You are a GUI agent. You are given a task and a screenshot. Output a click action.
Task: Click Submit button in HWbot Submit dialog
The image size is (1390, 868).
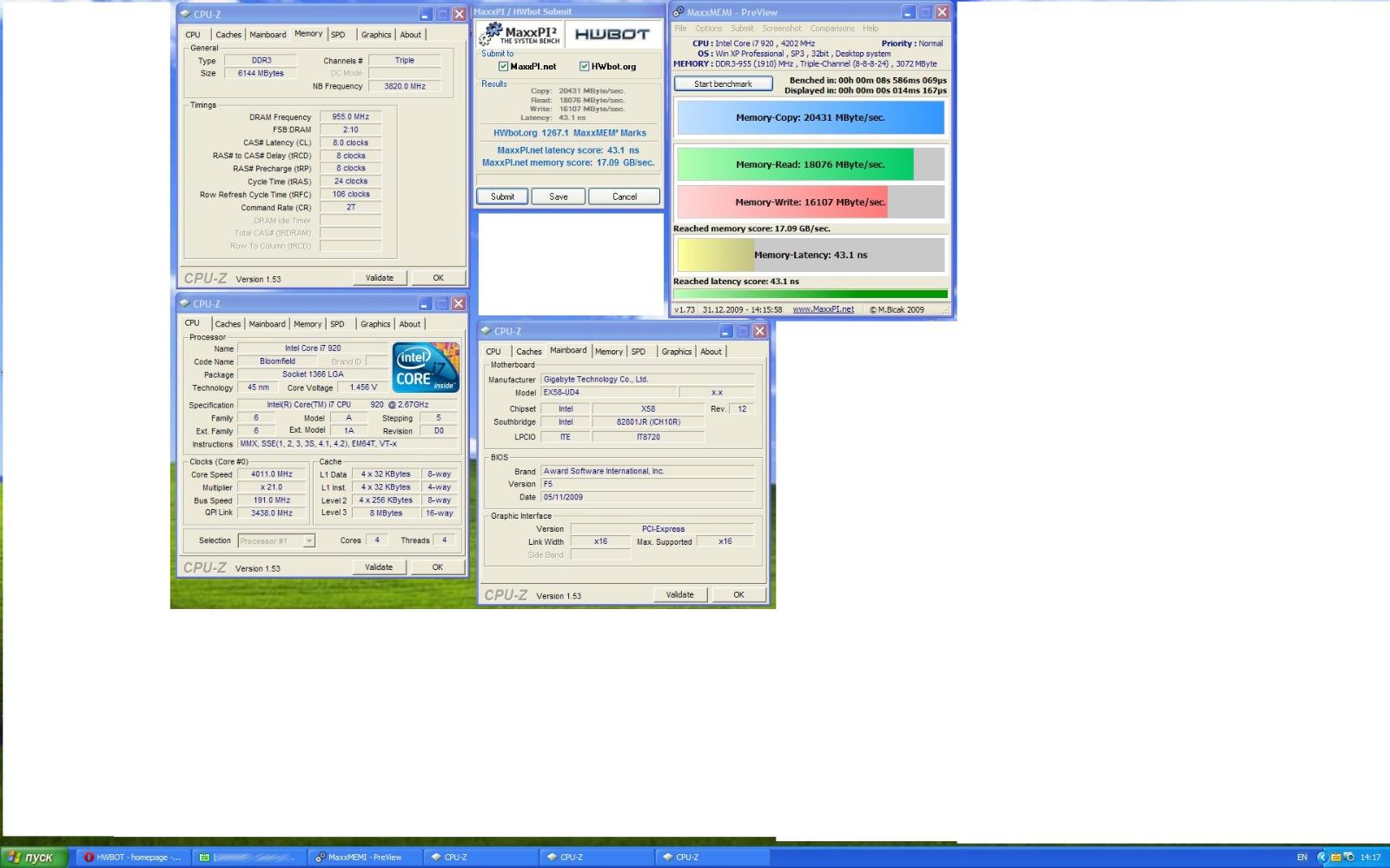(502, 196)
